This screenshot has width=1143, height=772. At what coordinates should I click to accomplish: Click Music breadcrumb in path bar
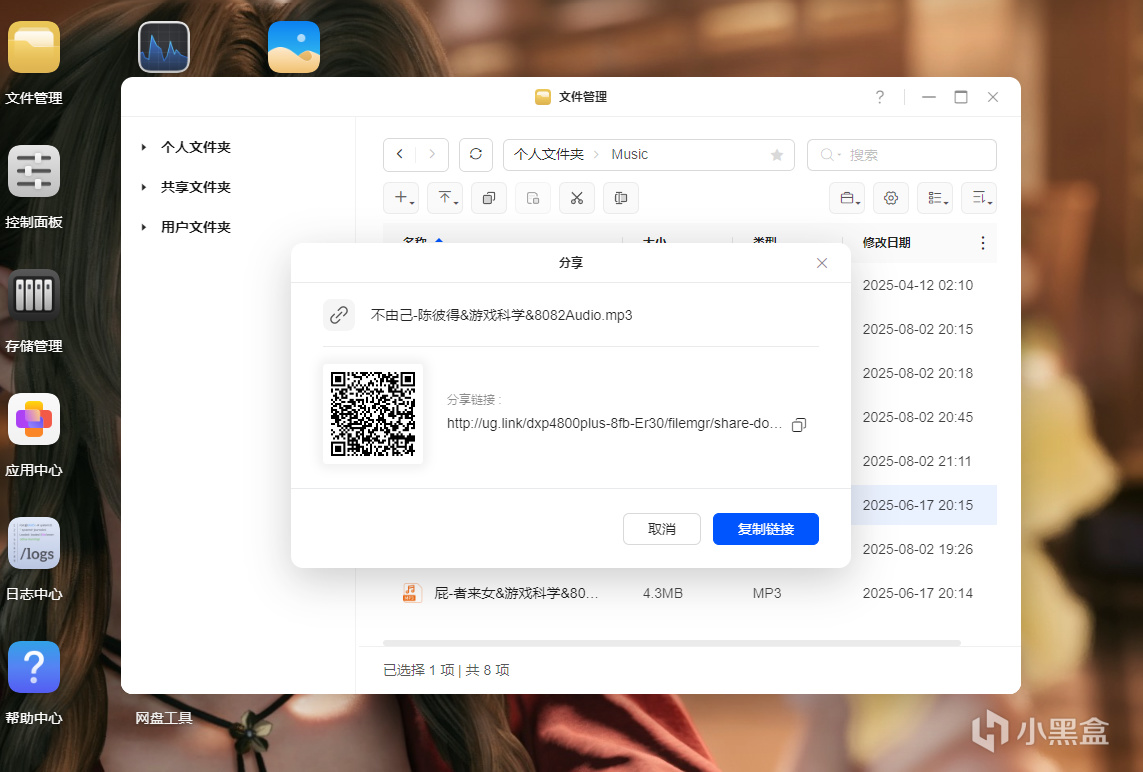(630, 155)
